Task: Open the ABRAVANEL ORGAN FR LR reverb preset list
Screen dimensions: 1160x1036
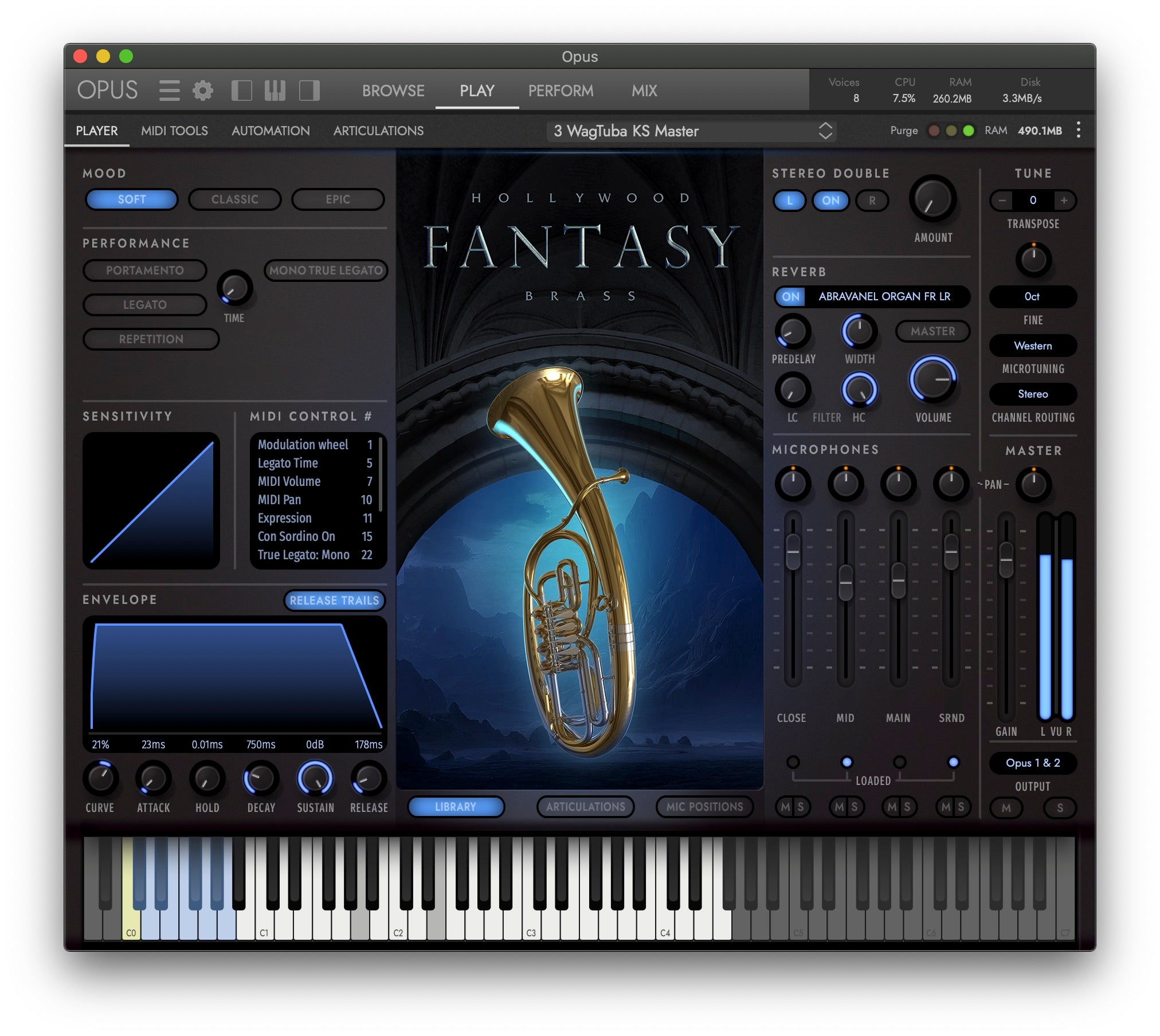Action: tap(884, 297)
